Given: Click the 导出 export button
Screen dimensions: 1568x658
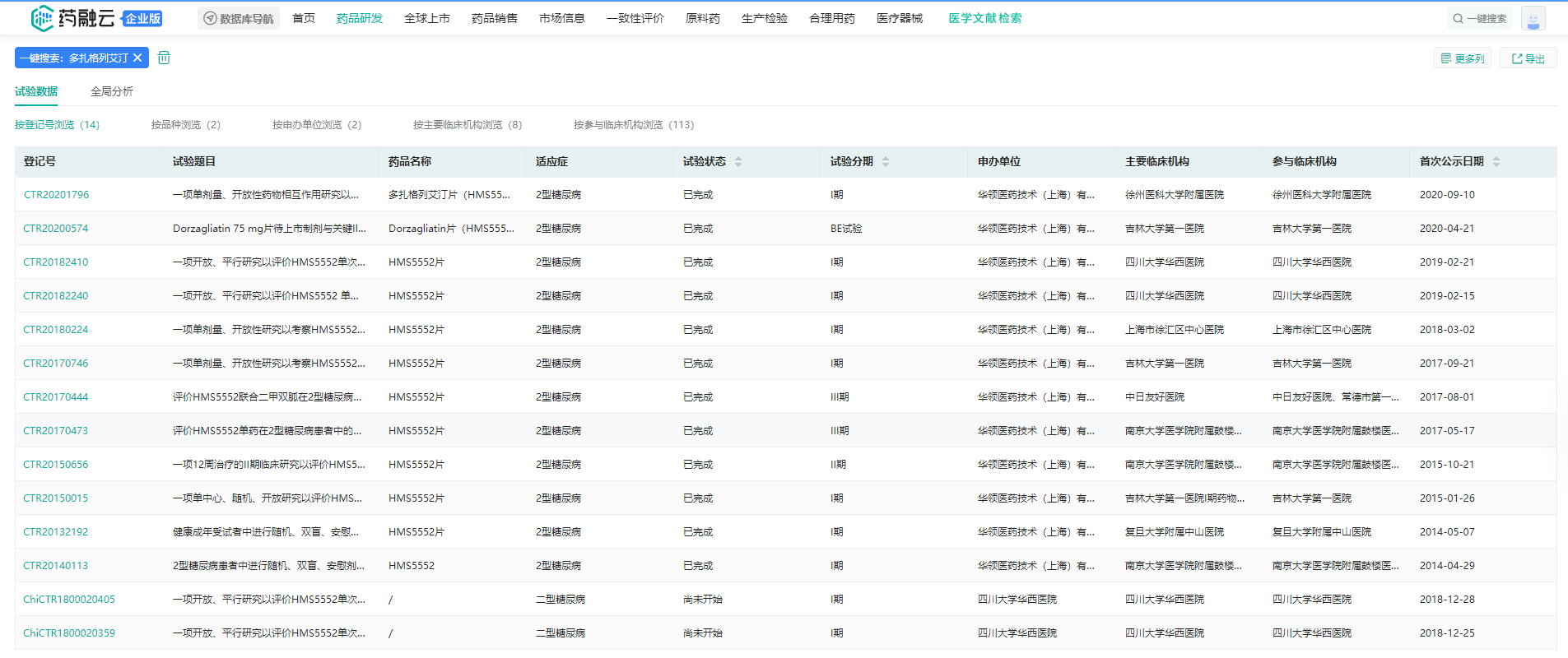Looking at the screenshot, I should click(1528, 58).
